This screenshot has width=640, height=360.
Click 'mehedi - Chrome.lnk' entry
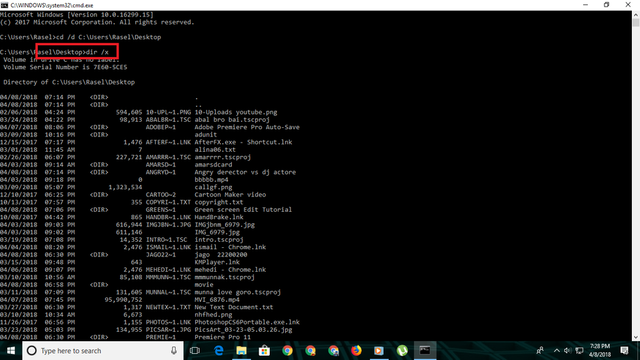[230, 270]
